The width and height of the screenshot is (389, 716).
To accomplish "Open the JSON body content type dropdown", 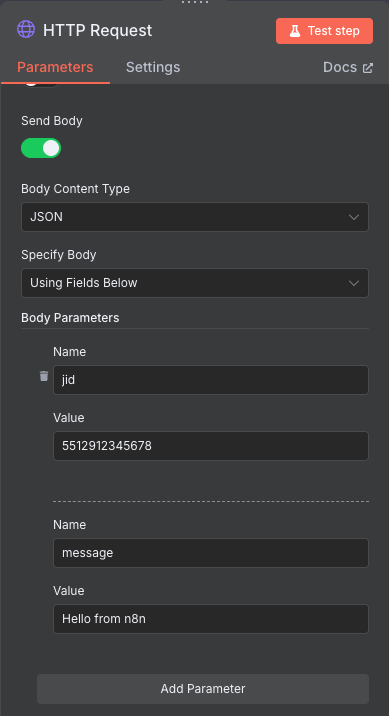I will 195,217.
